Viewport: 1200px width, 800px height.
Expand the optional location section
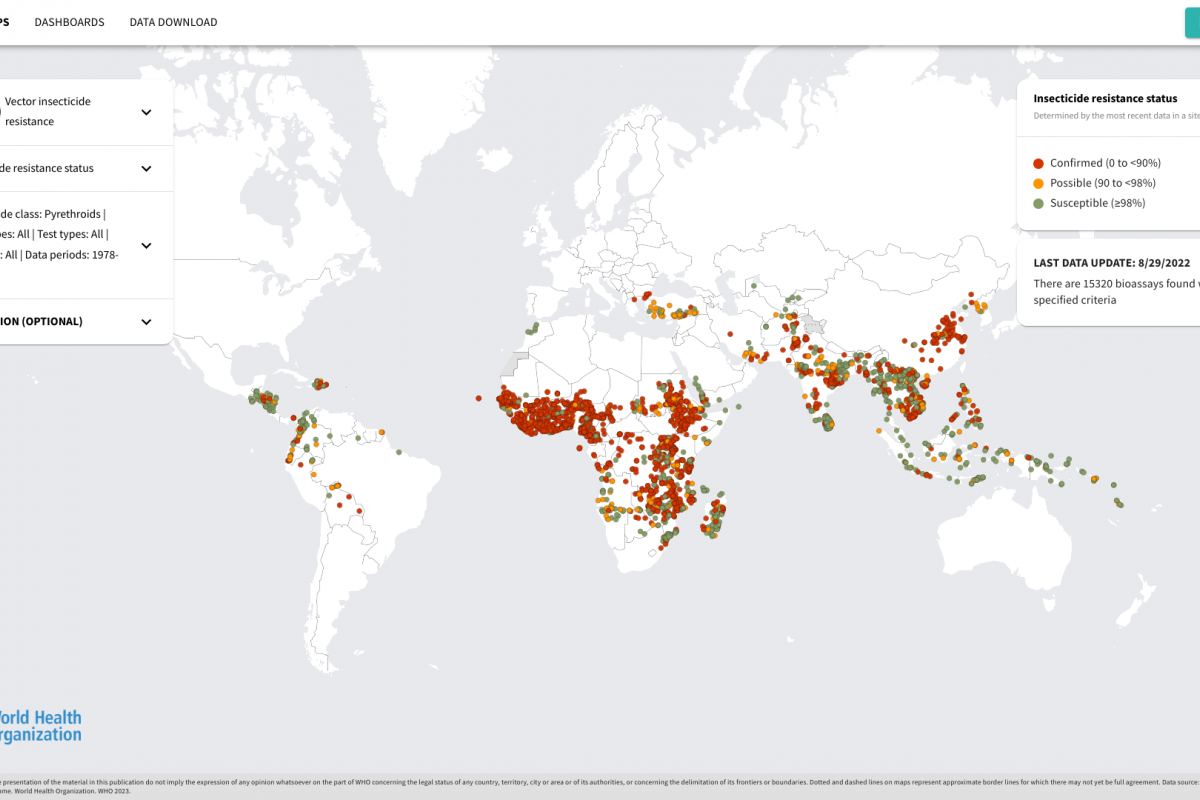(x=146, y=322)
